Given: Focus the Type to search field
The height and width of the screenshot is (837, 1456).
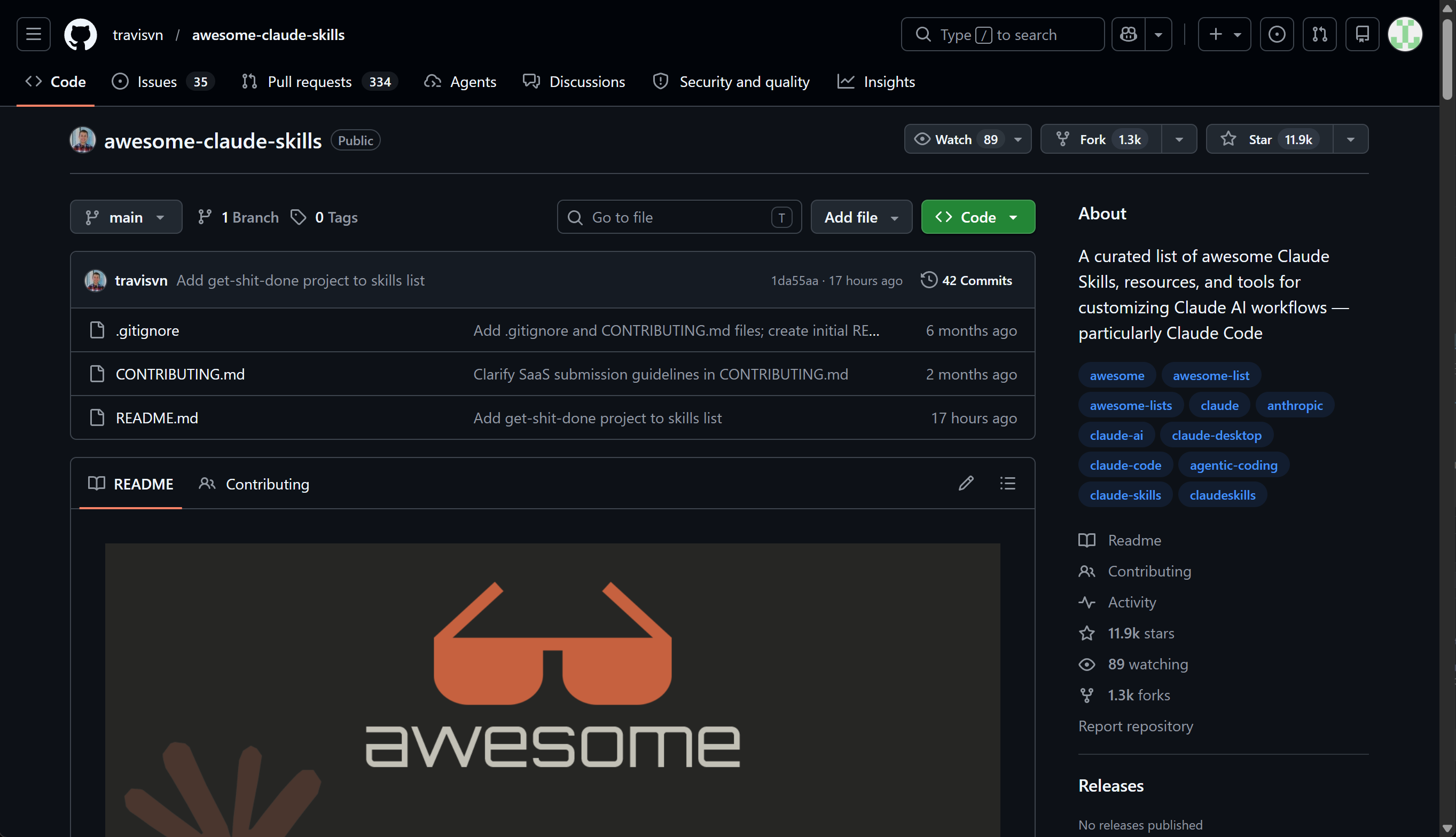Looking at the screenshot, I should pyautogui.click(x=1003, y=35).
